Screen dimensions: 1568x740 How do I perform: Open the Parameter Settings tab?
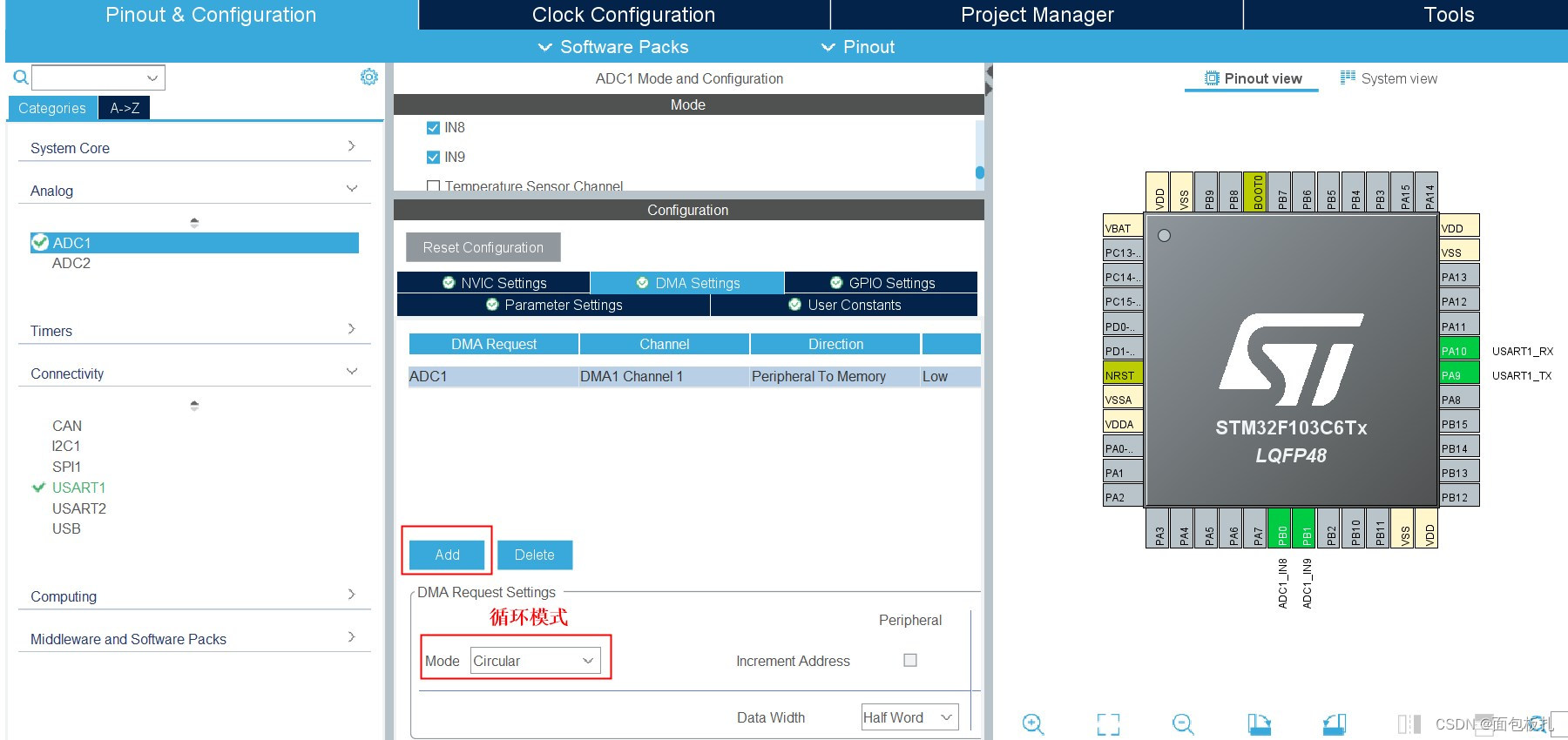tap(554, 305)
